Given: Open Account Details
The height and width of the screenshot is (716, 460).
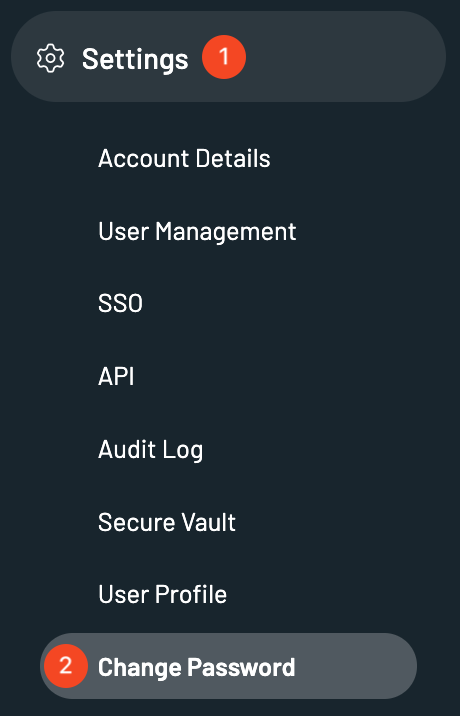Looking at the screenshot, I should (184, 158).
